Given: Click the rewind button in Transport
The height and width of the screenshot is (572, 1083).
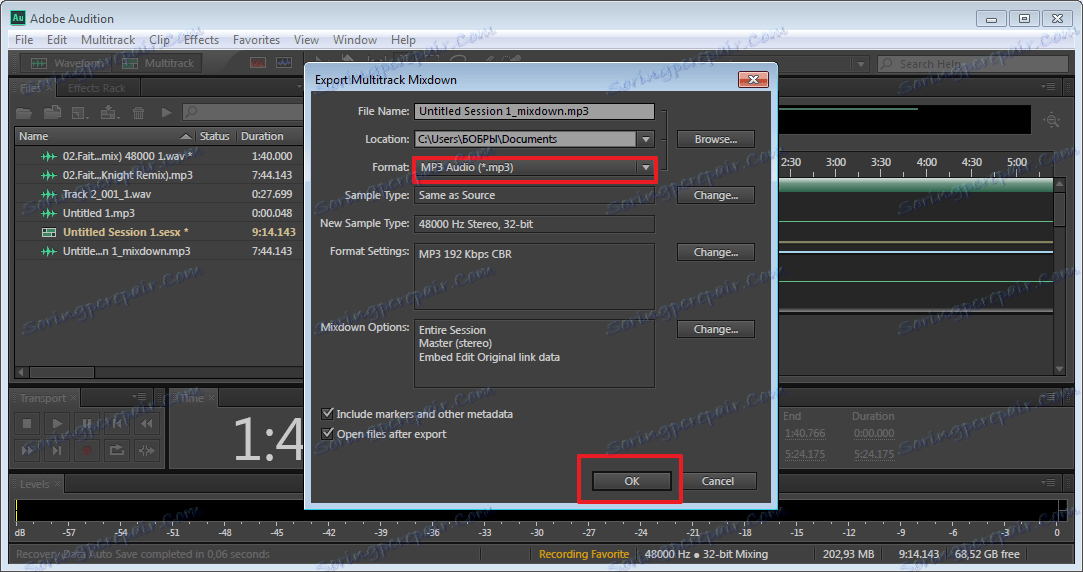Looking at the screenshot, I should (x=147, y=423).
